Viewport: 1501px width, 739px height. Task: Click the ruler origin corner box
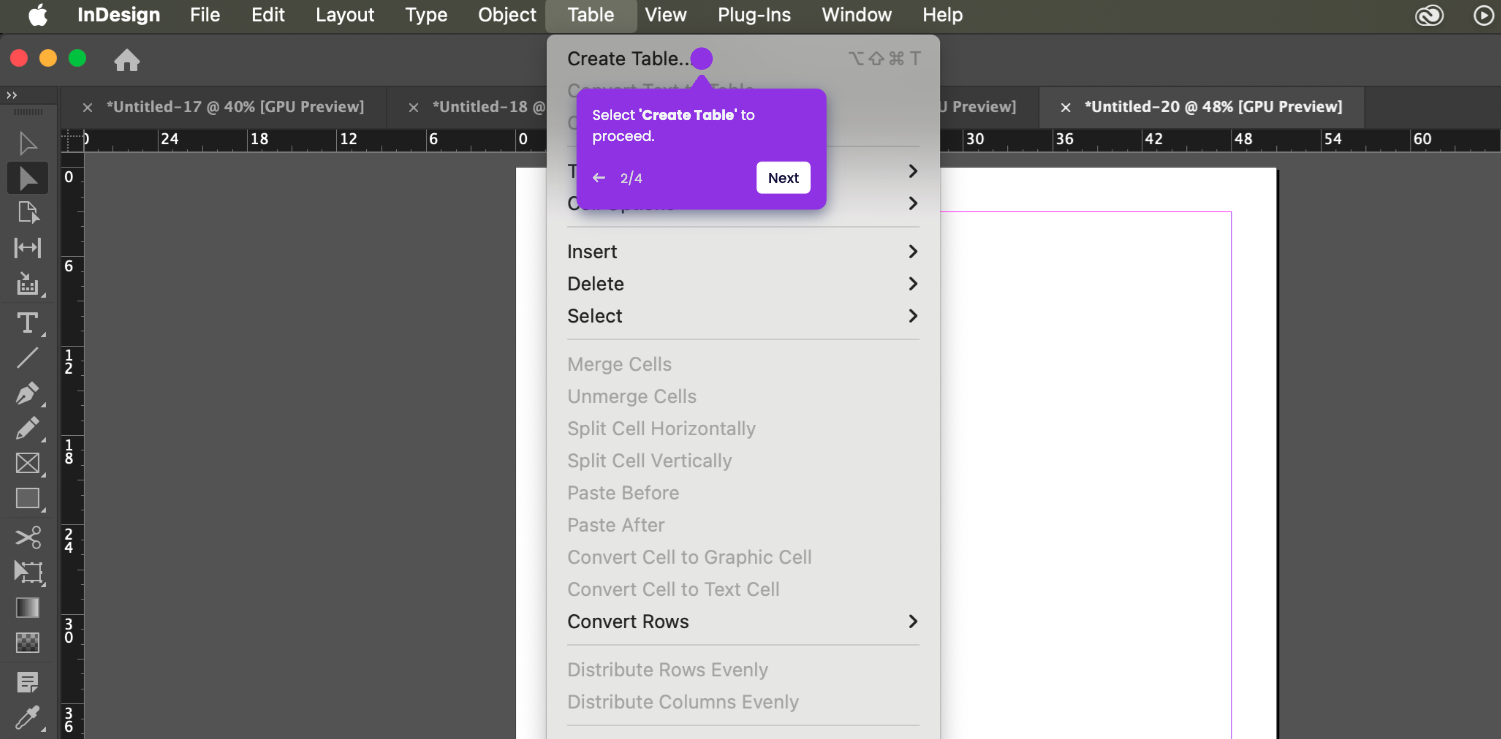click(x=72, y=140)
